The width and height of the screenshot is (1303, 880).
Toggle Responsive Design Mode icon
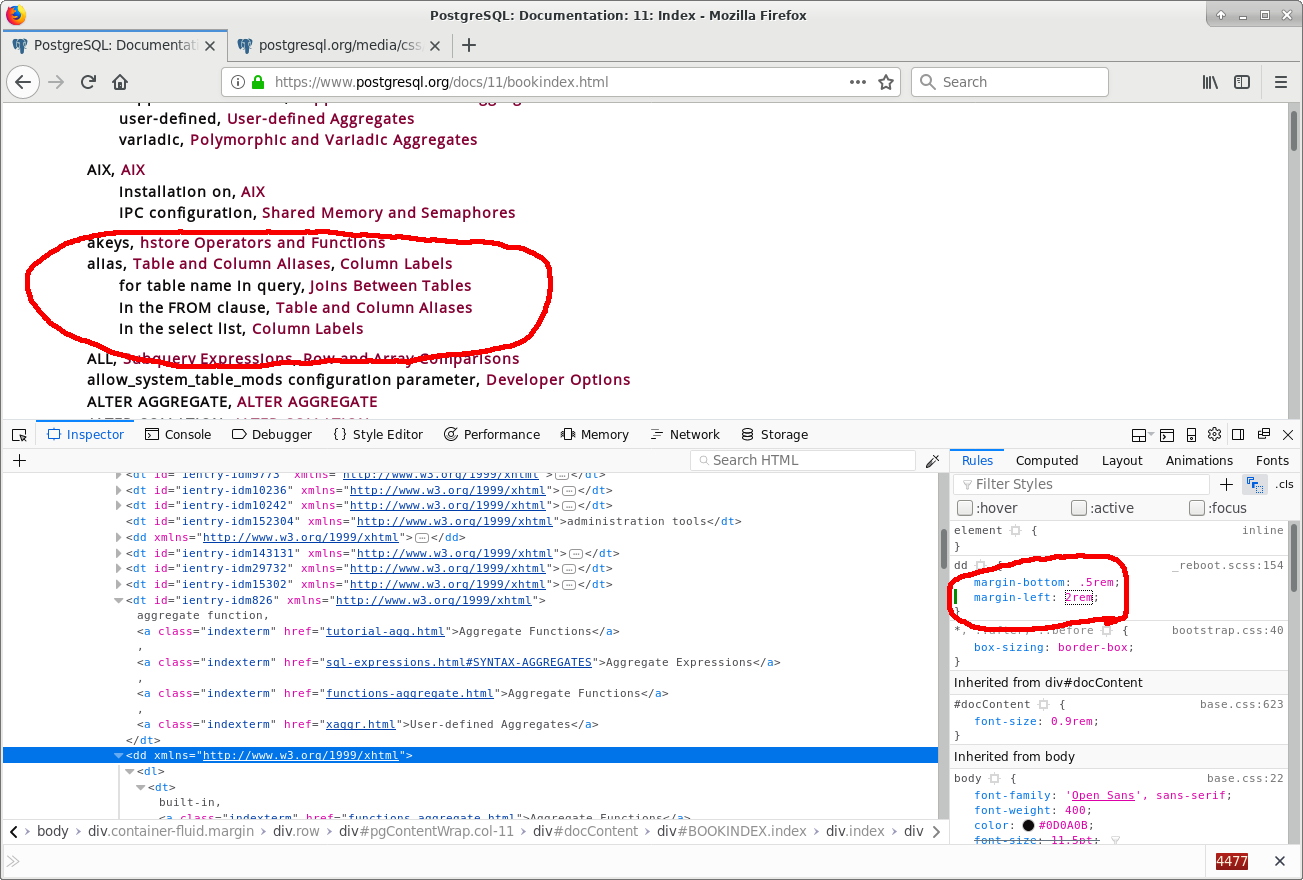click(1191, 435)
